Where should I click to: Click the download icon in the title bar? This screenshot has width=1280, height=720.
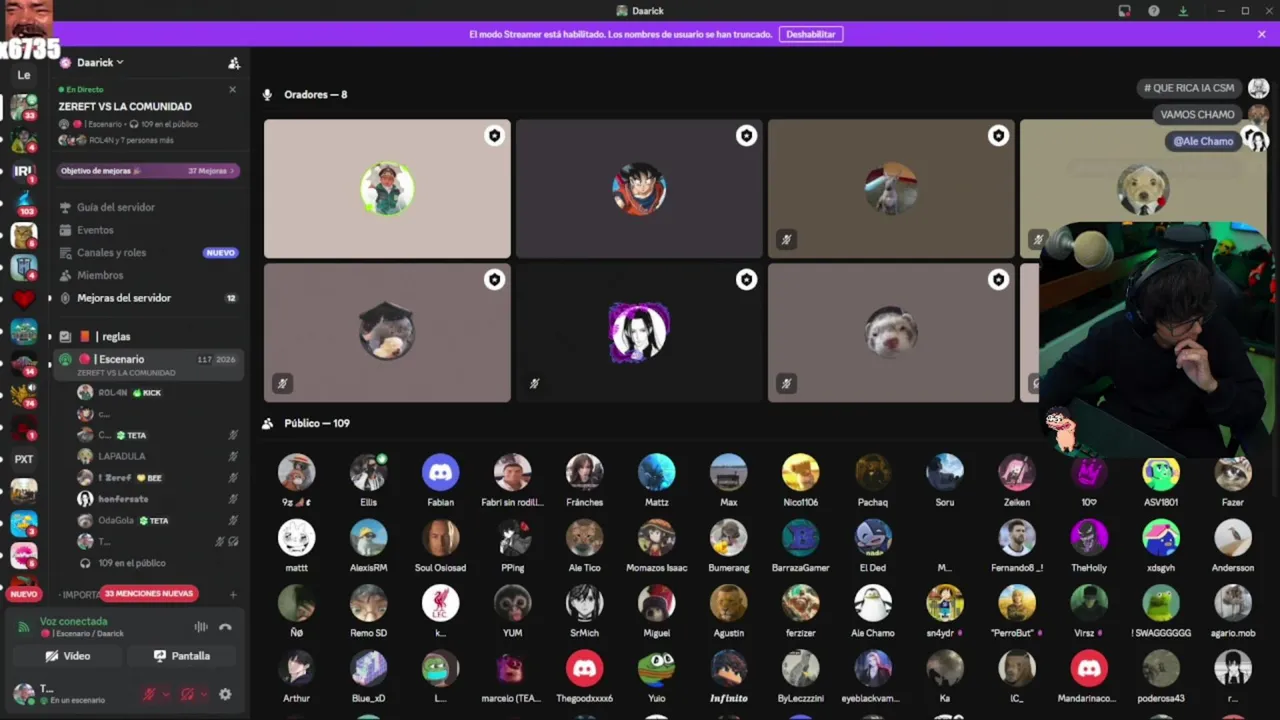[1183, 11]
